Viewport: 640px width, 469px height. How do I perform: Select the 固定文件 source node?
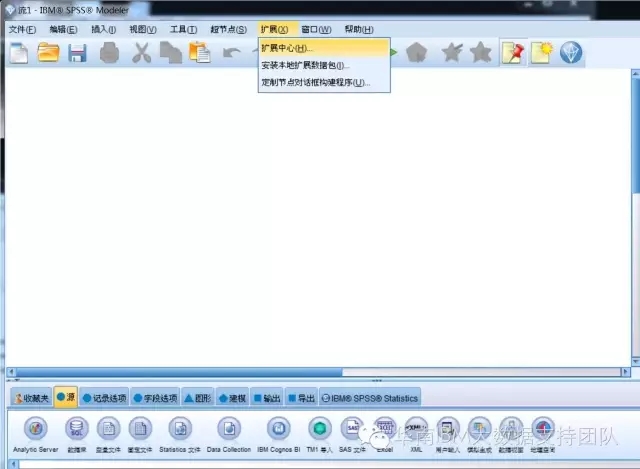[x=140, y=435]
